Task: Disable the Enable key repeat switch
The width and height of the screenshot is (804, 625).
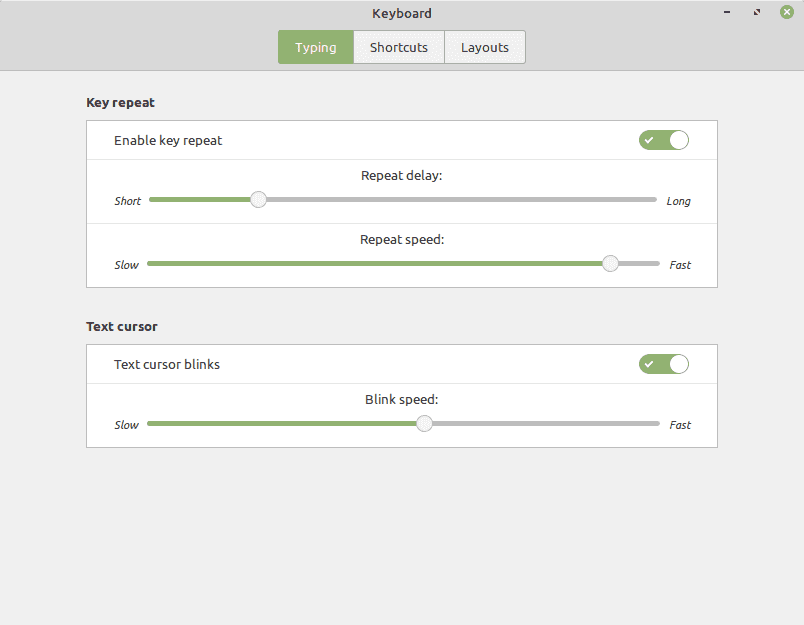Action: point(664,140)
